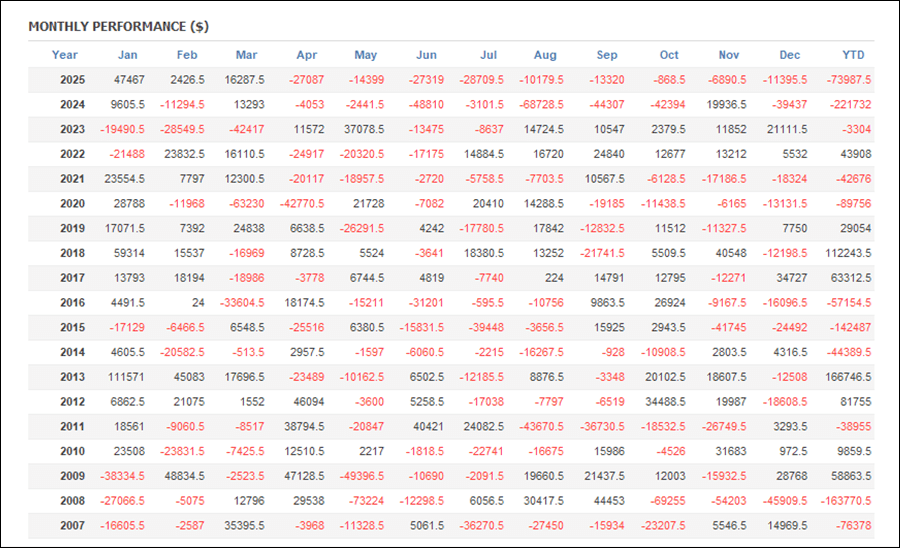This screenshot has width=900, height=548.
Task: Click the YTD column header
Action: tap(853, 55)
